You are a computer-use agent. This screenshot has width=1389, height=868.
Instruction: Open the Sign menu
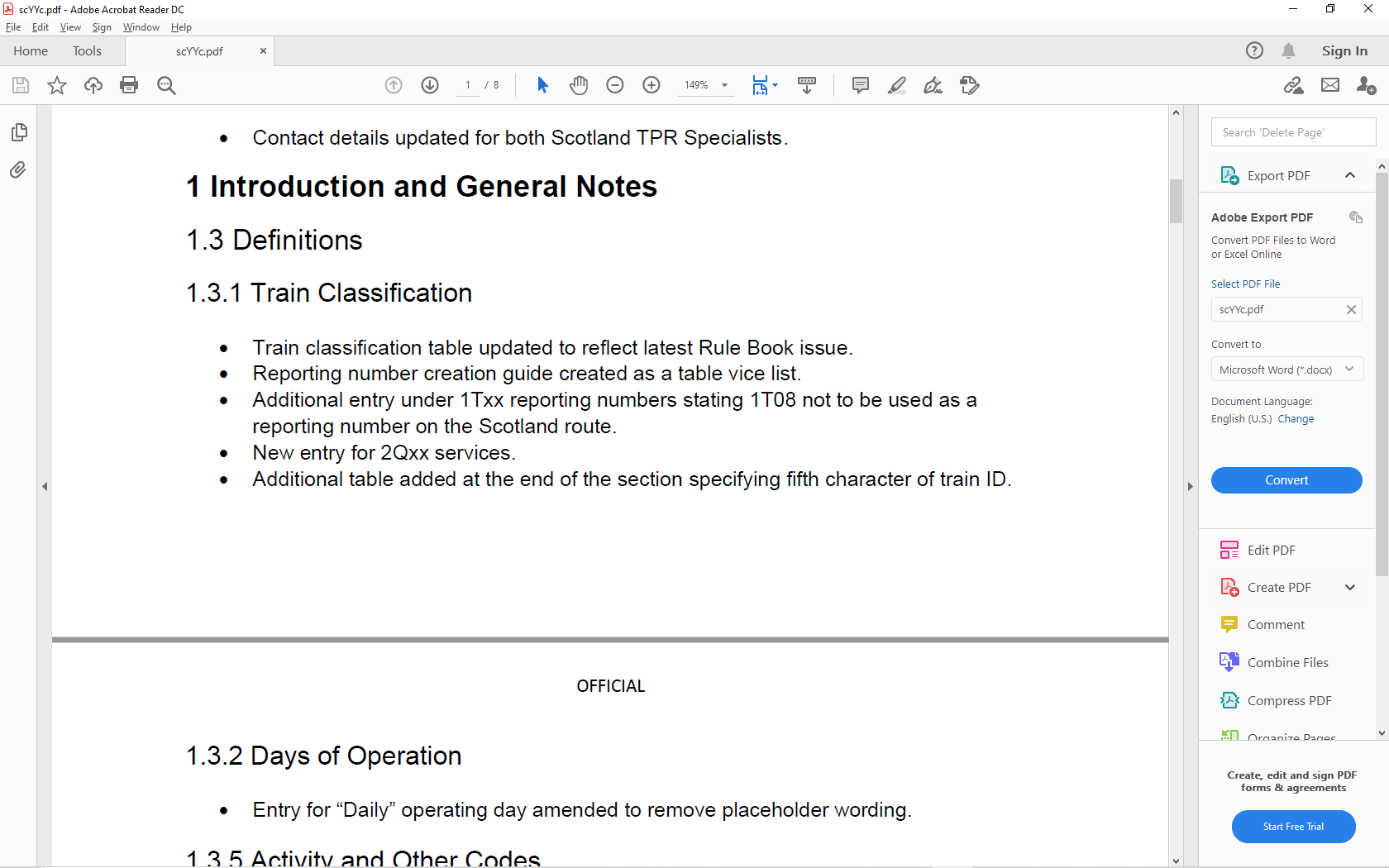[x=102, y=27]
